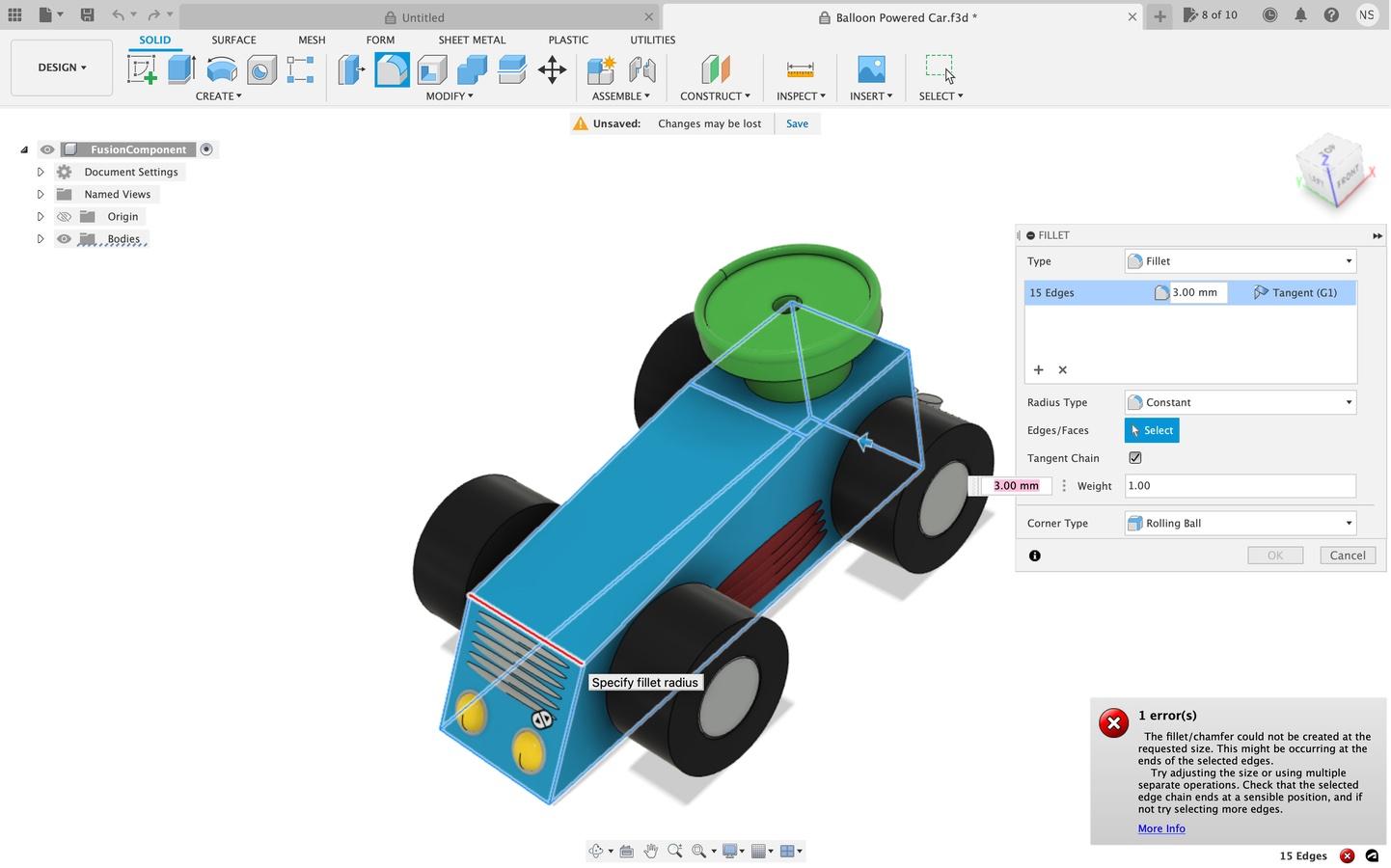Viewport: 1391px width, 868px height.
Task: Open the MODIFY dropdown menu
Action: [450, 96]
